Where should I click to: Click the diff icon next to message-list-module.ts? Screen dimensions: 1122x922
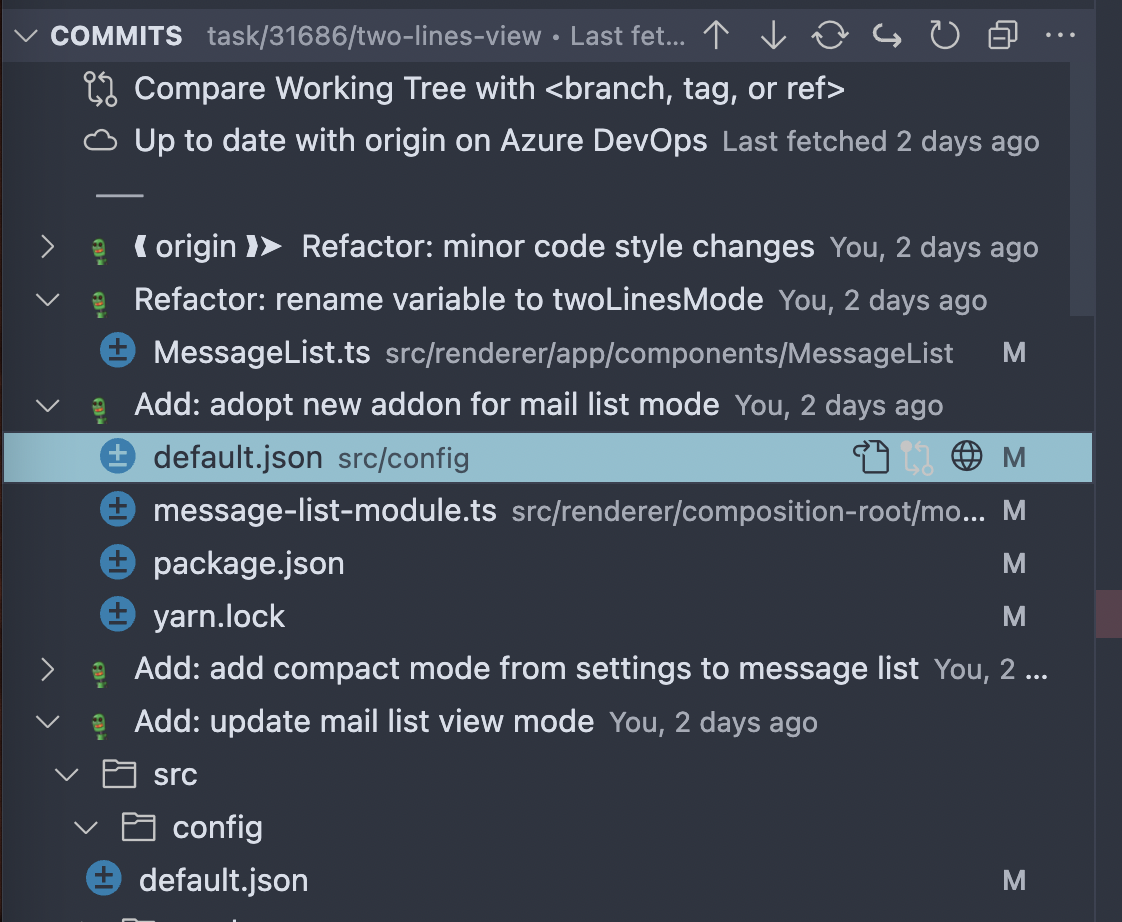[x=118, y=509]
